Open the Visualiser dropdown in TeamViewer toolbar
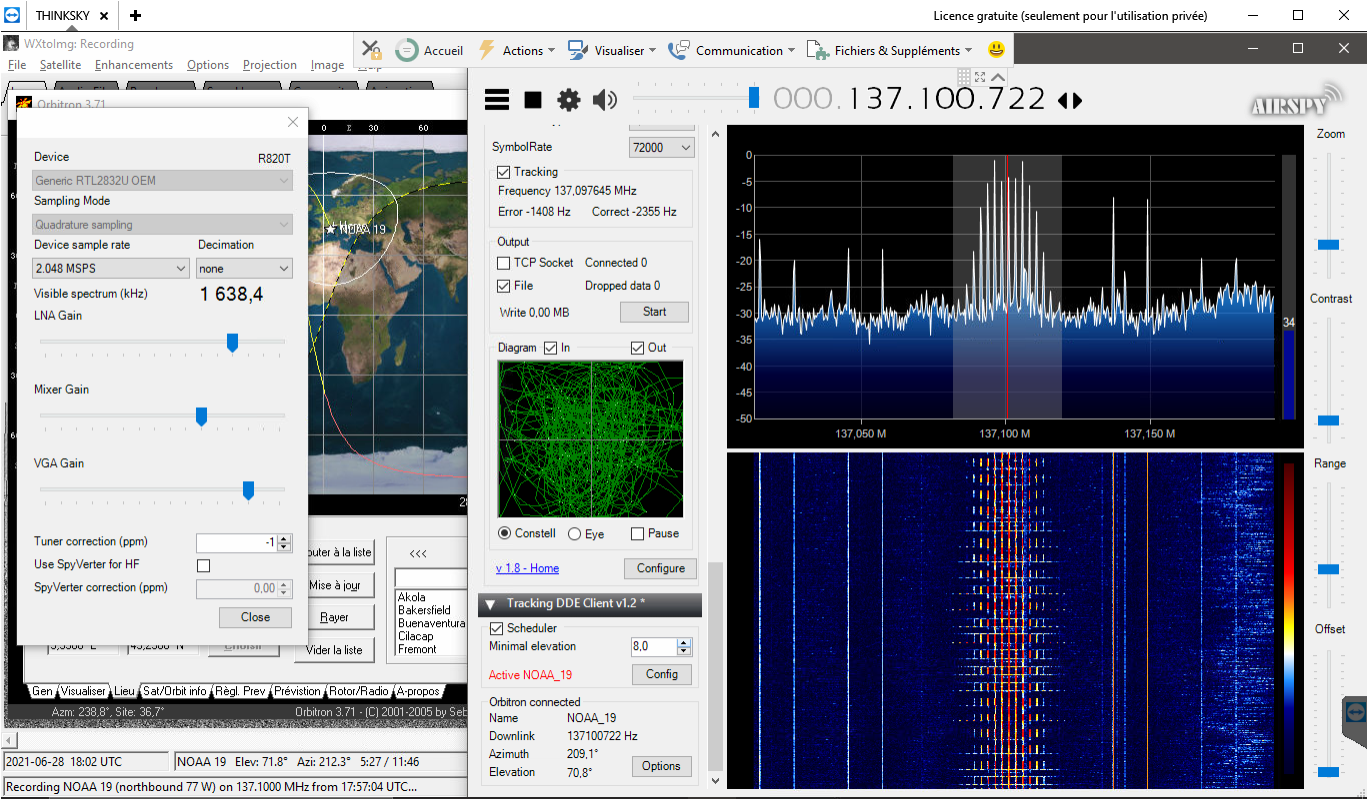The image size is (1368, 800). coord(611,50)
